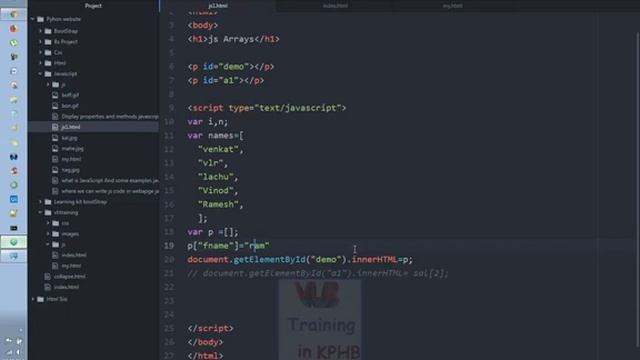The width and height of the screenshot is (640, 360).
Task: Click the blue code editor taskbar icon
Action: coord(13,199)
